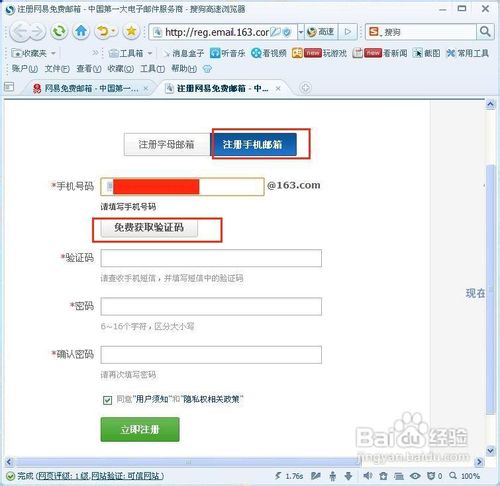Click the browser forward arrow button
This screenshot has width=500, height=486.
pyautogui.click(x=37, y=32)
